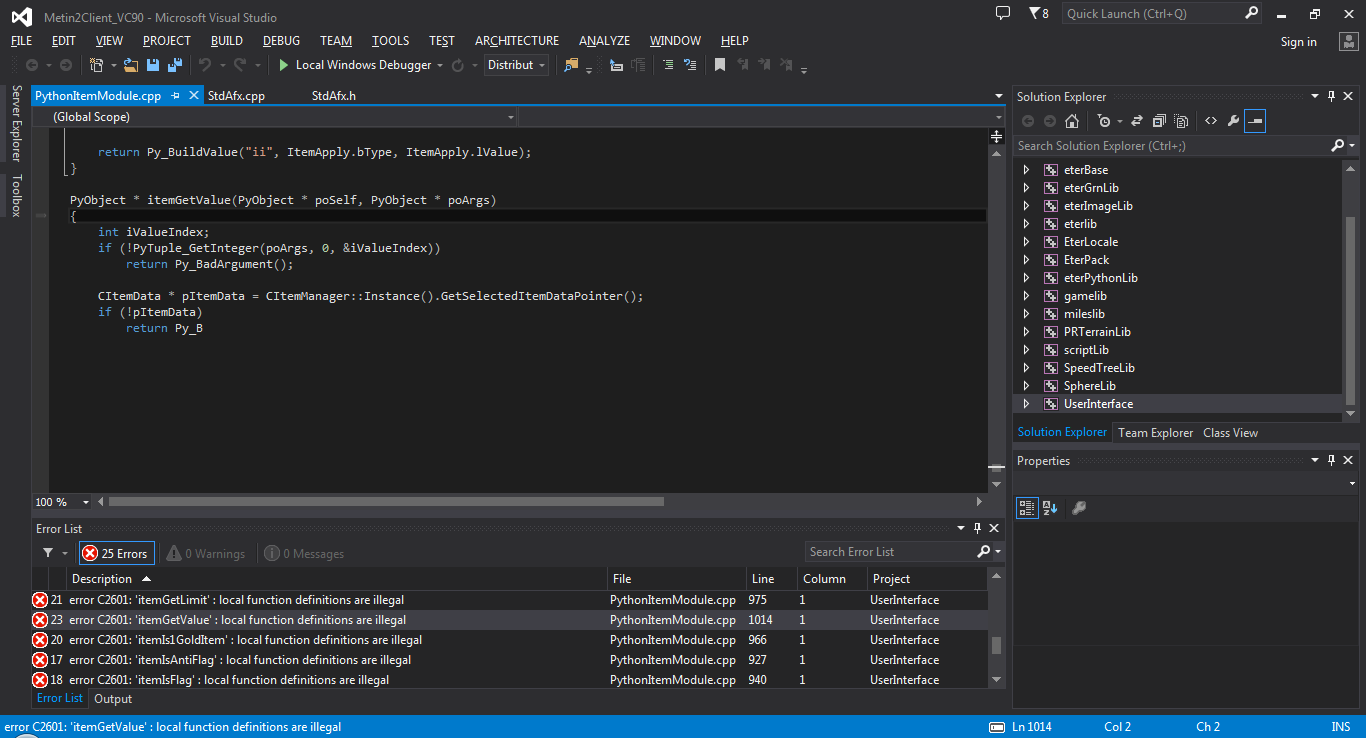Sort by the Project column header

[926, 579]
